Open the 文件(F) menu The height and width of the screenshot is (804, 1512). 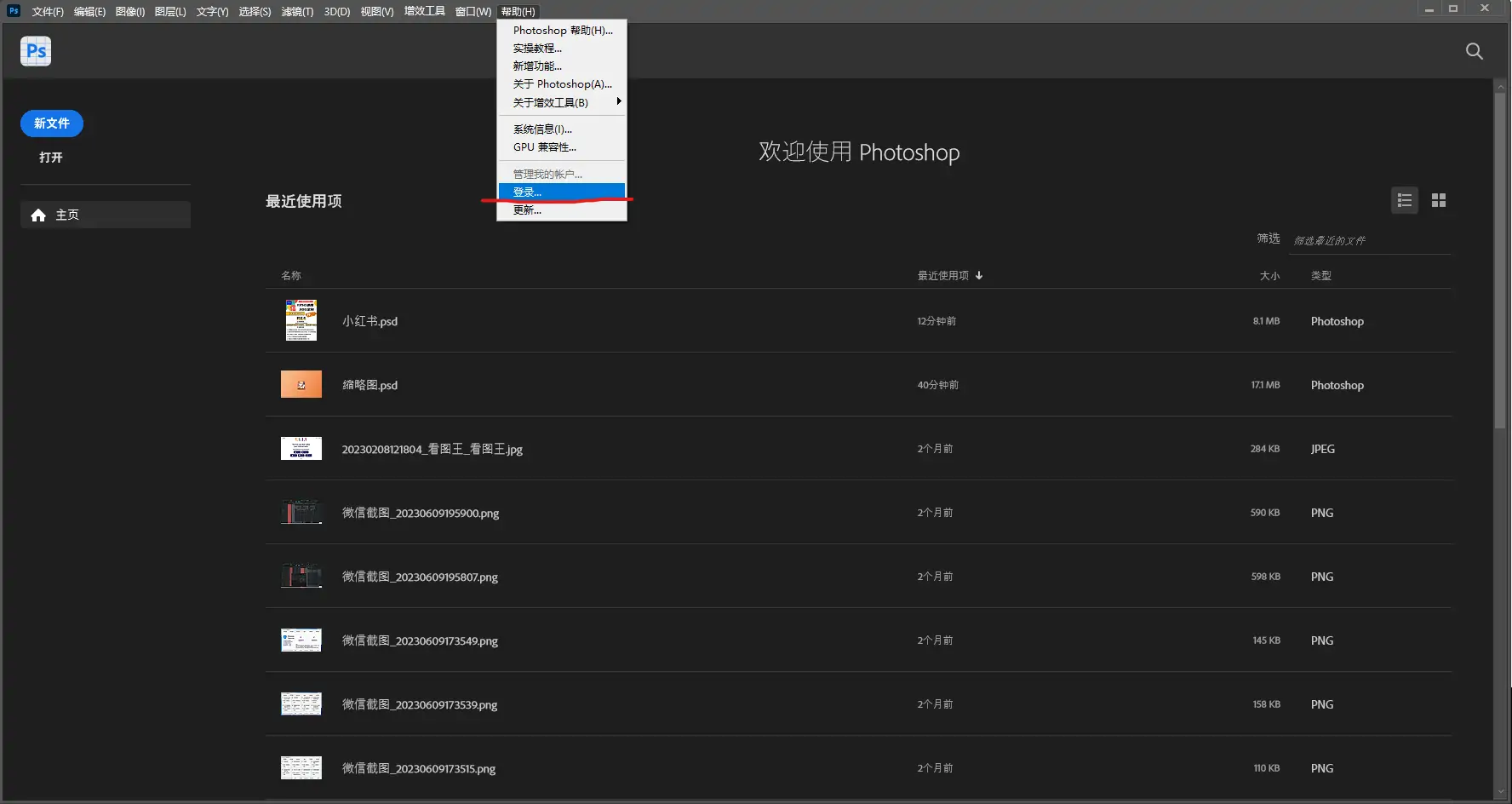tap(47, 11)
